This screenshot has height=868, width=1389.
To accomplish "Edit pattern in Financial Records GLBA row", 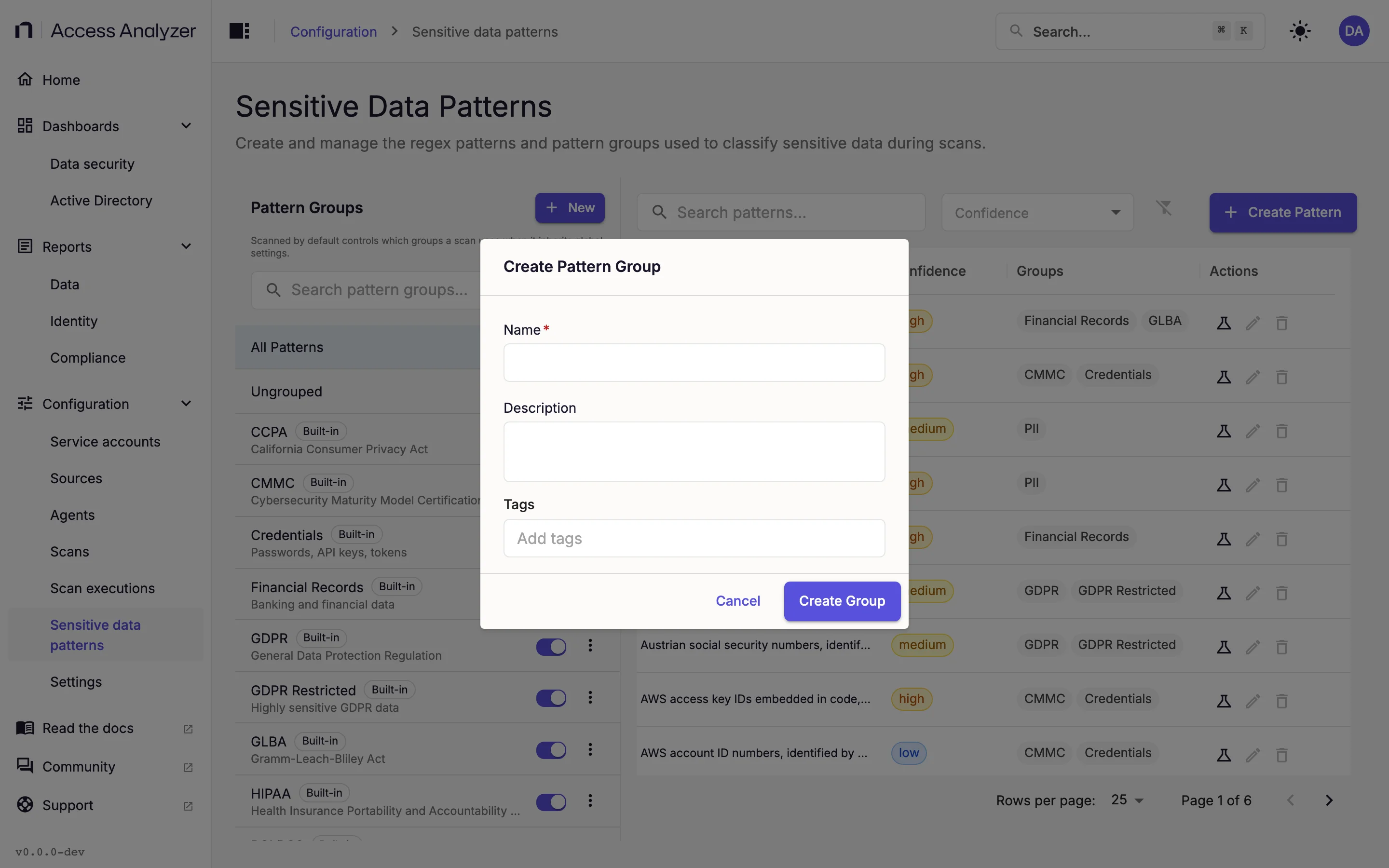I will click(1253, 323).
